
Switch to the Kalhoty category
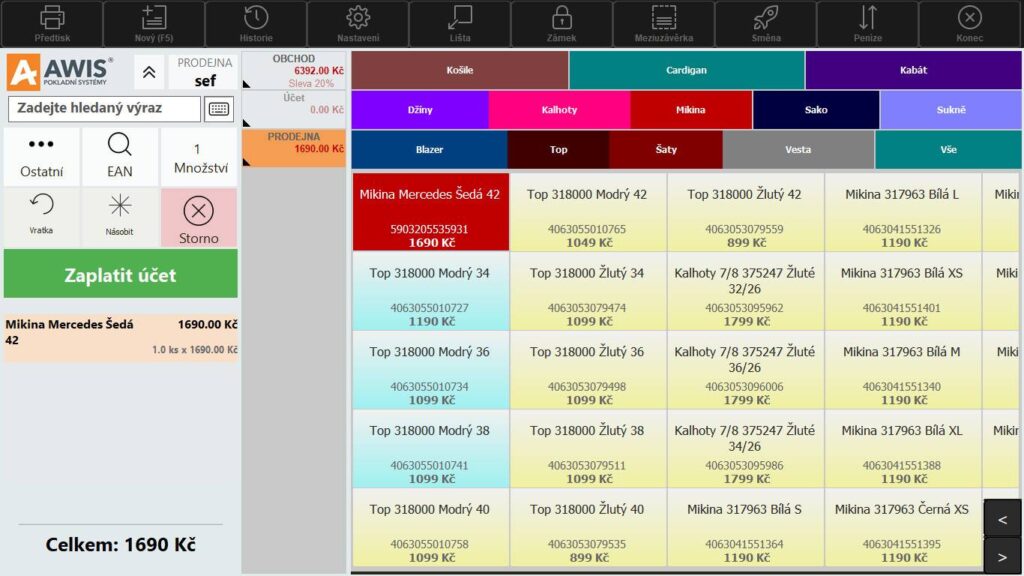(x=559, y=110)
